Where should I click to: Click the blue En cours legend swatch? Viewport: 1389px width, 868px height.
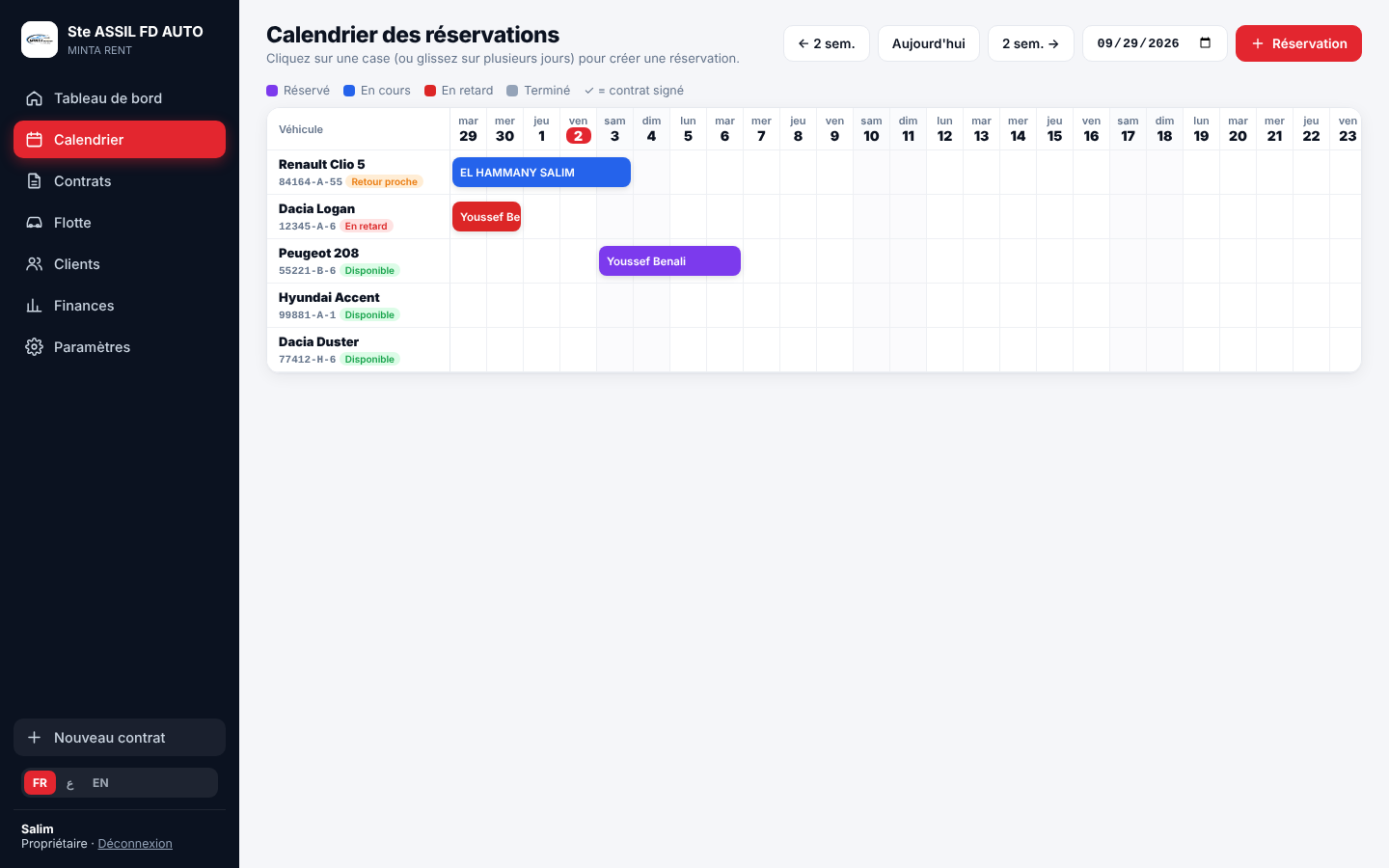349,91
